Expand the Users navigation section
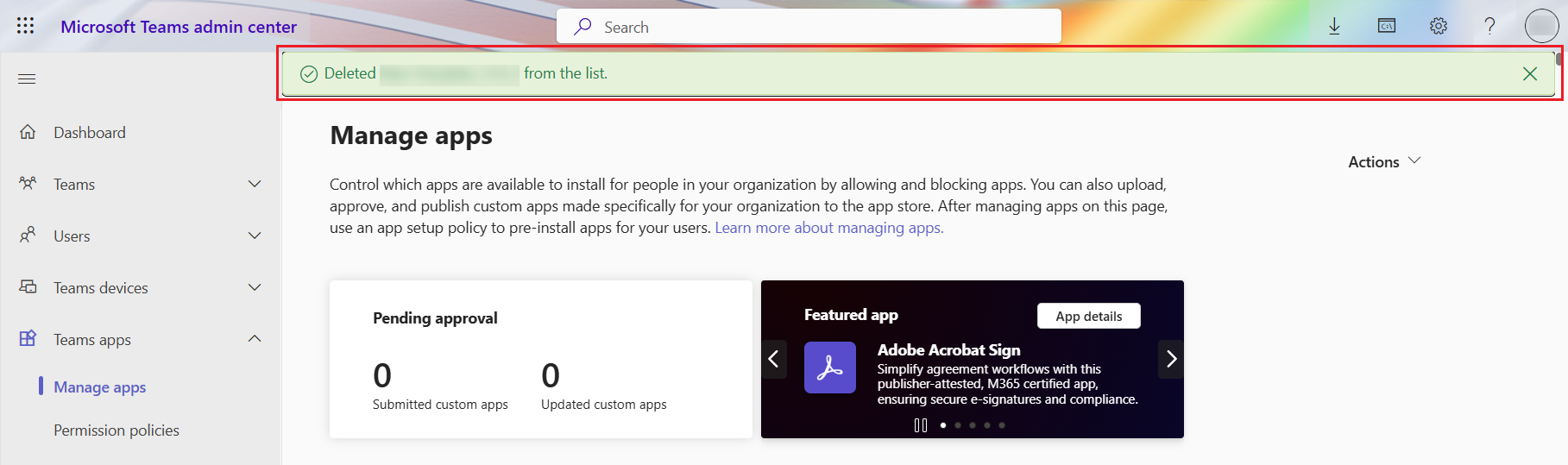1568x465 pixels. (x=255, y=236)
